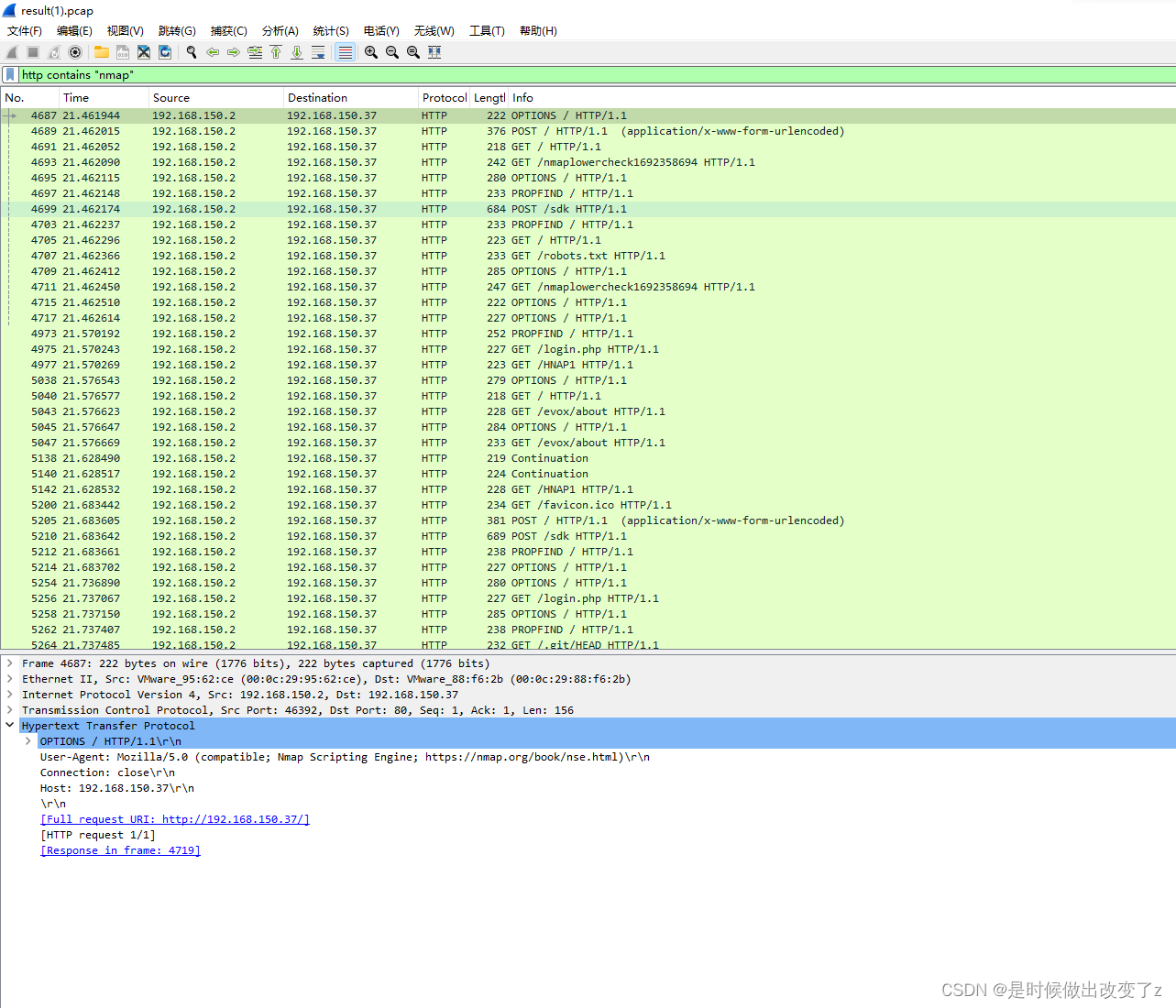1176x1008 pixels.
Task: Open the 文件(F) menu
Action: [x=25, y=31]
